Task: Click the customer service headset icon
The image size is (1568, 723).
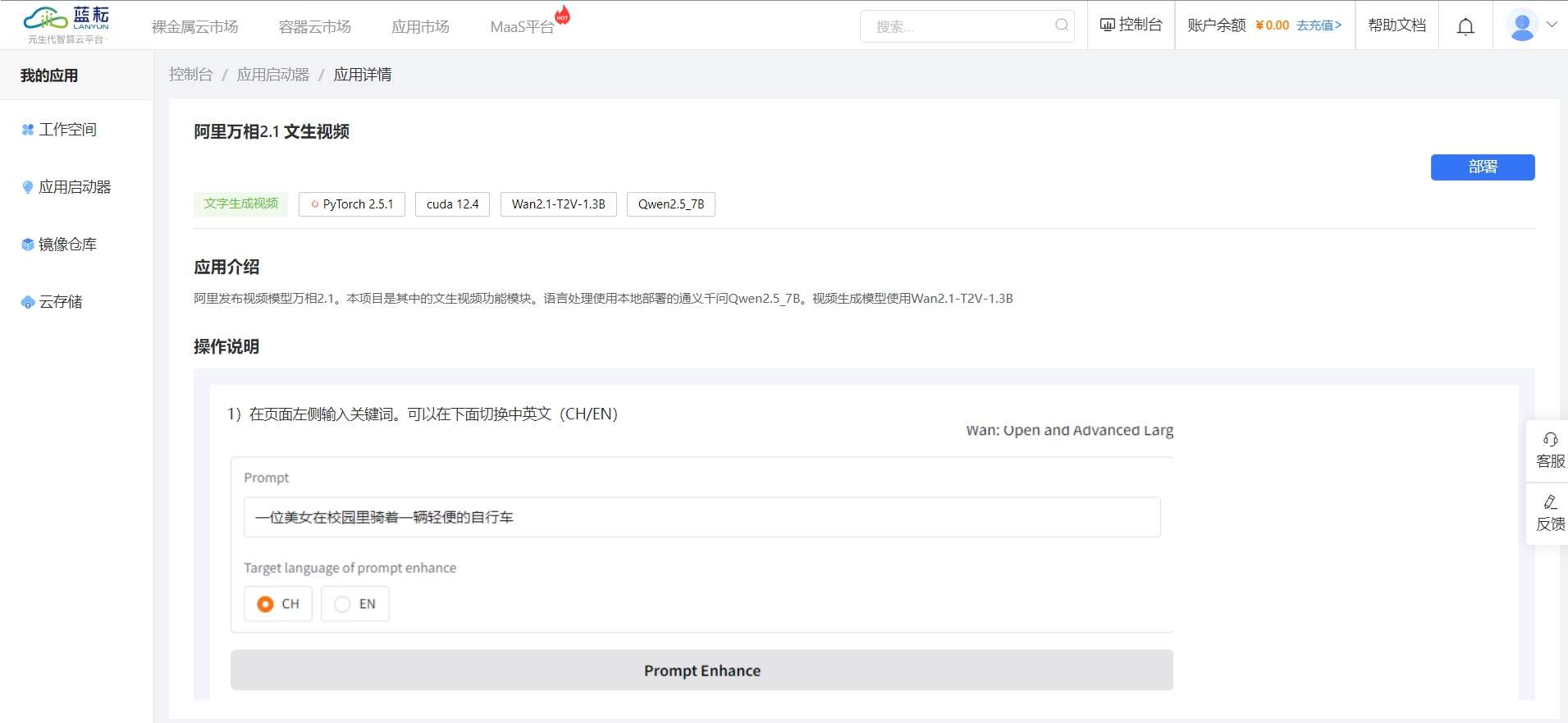Action: 1550,439
